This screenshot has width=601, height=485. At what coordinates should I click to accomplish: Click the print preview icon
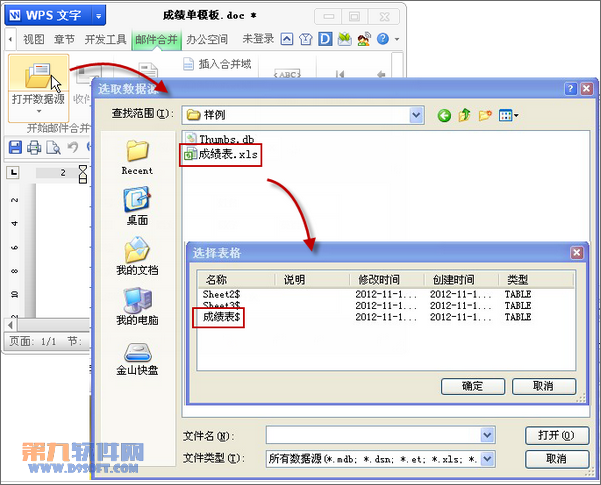[x=53, y=147]
